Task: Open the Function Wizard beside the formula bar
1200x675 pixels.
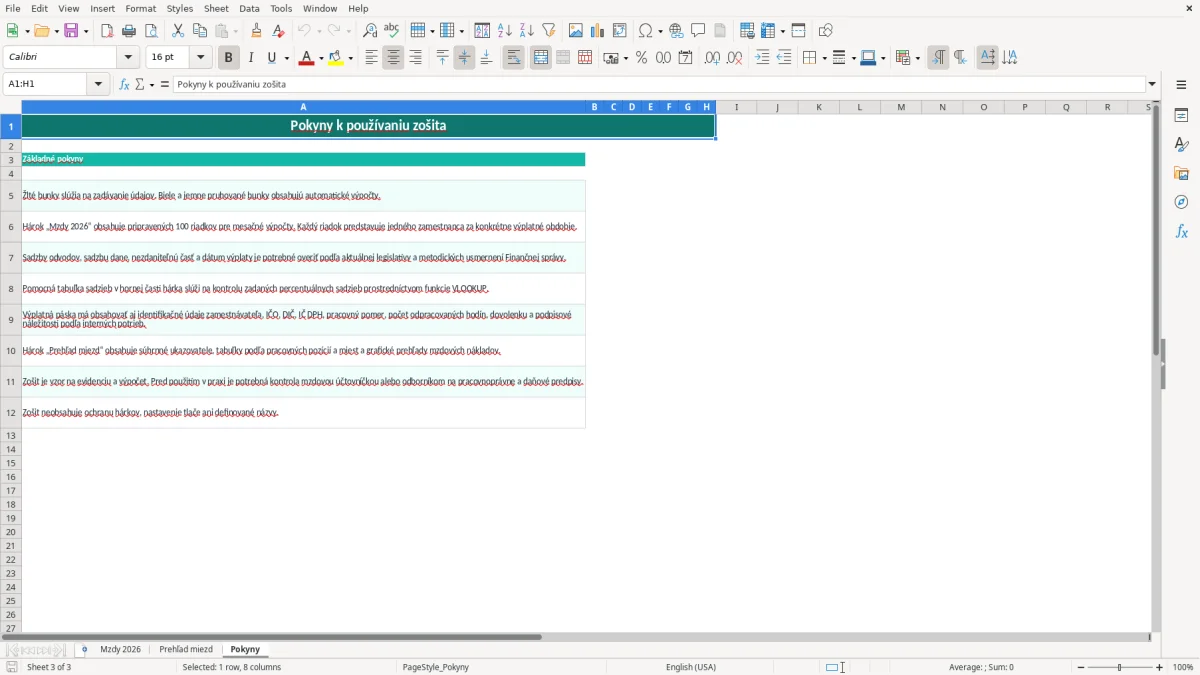Action: click(124, 84)
